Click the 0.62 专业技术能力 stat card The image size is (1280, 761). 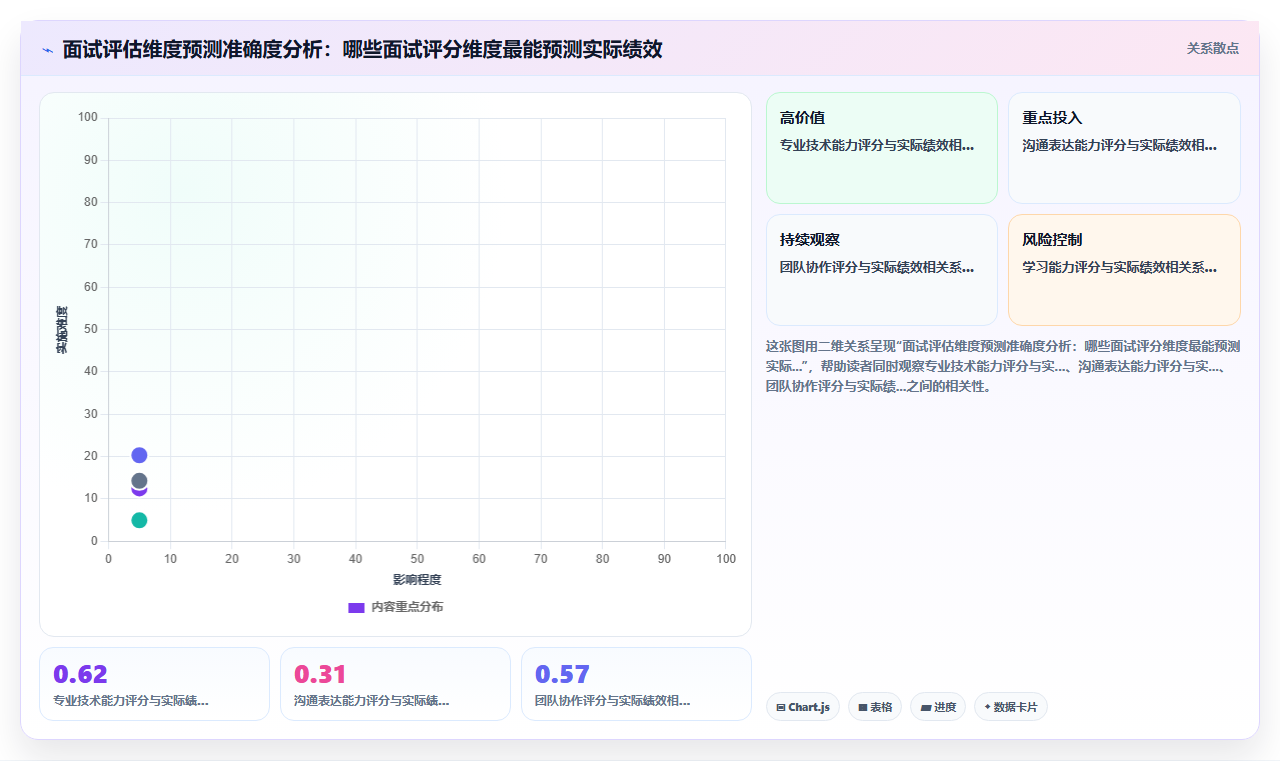(154, 684)
